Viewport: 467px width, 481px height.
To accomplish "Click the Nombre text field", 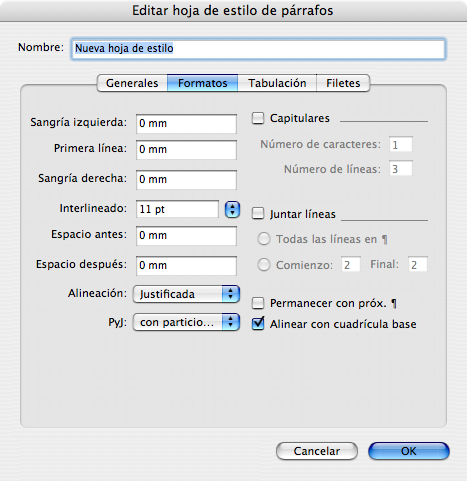I will 258,49.
